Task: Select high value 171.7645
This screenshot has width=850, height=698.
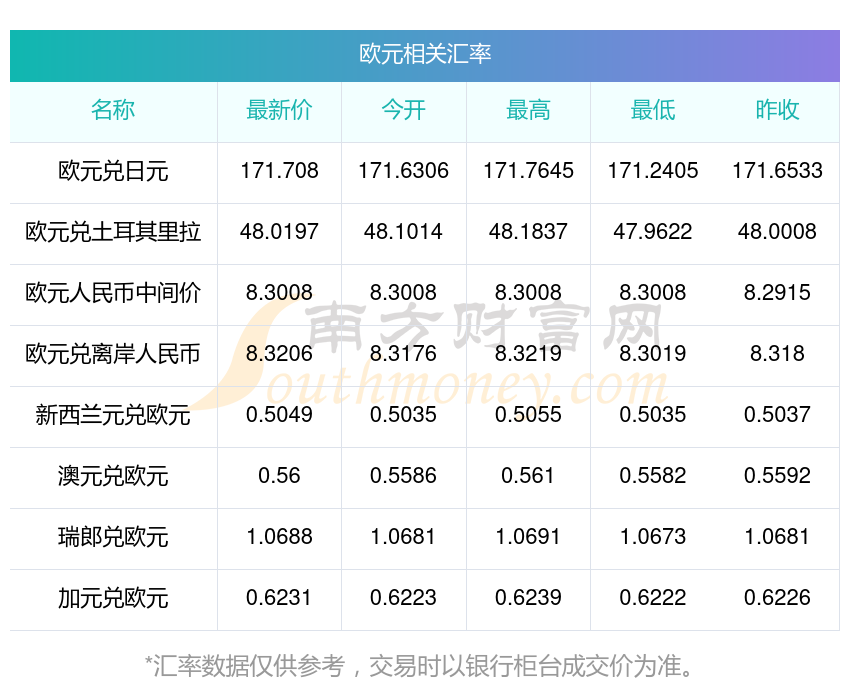Action: (528, 171)
